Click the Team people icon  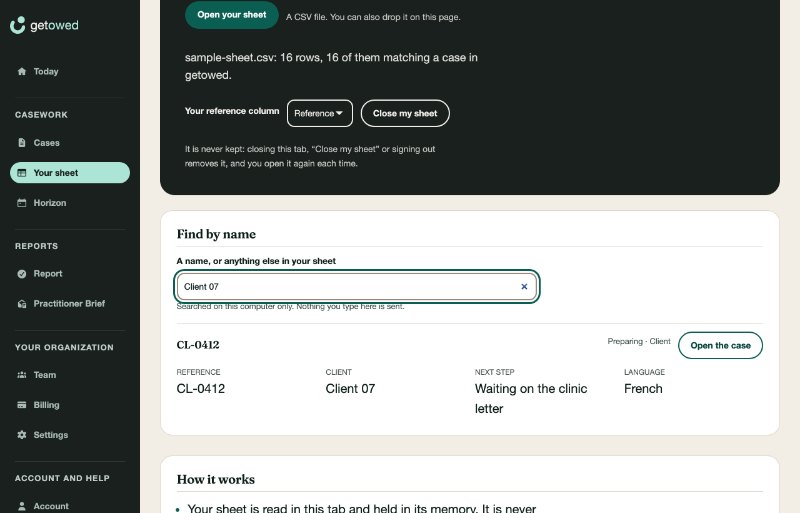pyautogui.click(x=21, y=375)
